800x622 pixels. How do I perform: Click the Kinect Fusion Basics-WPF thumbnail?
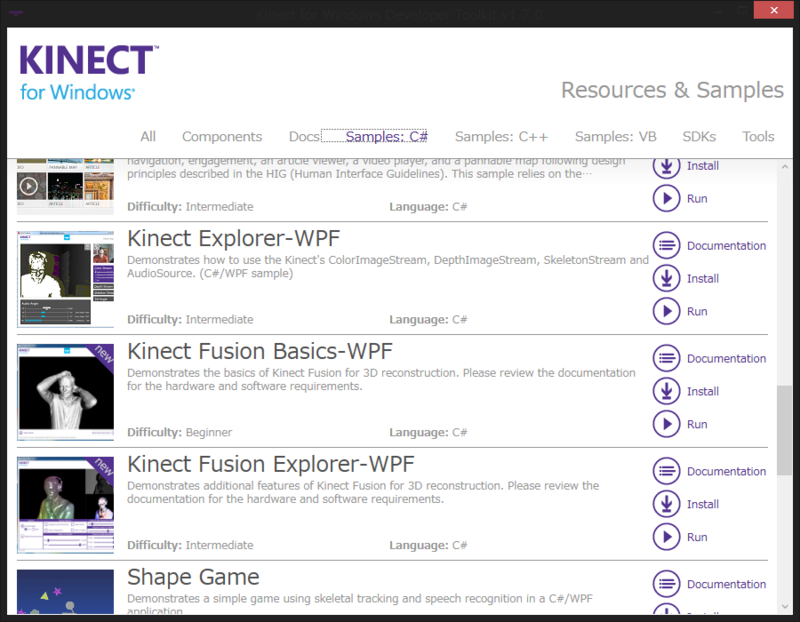click(x=65, y=392)
